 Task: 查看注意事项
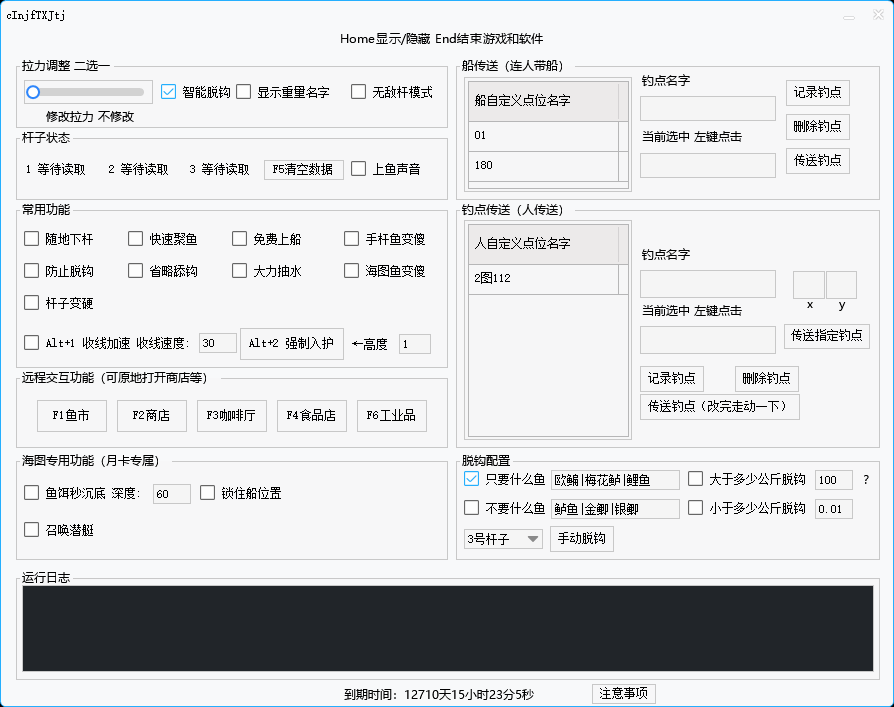(x=622, y=693)
